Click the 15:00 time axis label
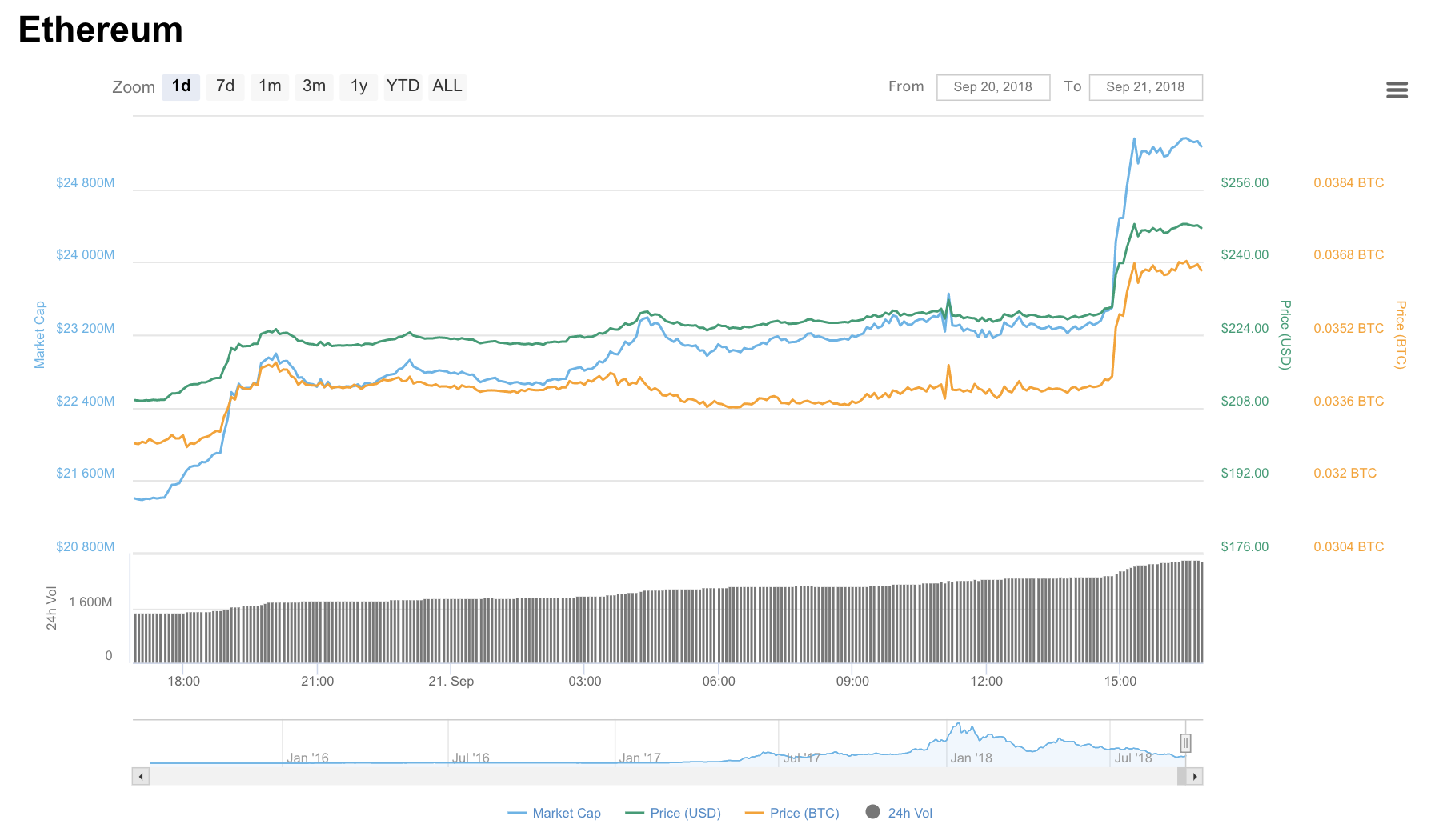The image size is (1439, 840). (1120, 682)
